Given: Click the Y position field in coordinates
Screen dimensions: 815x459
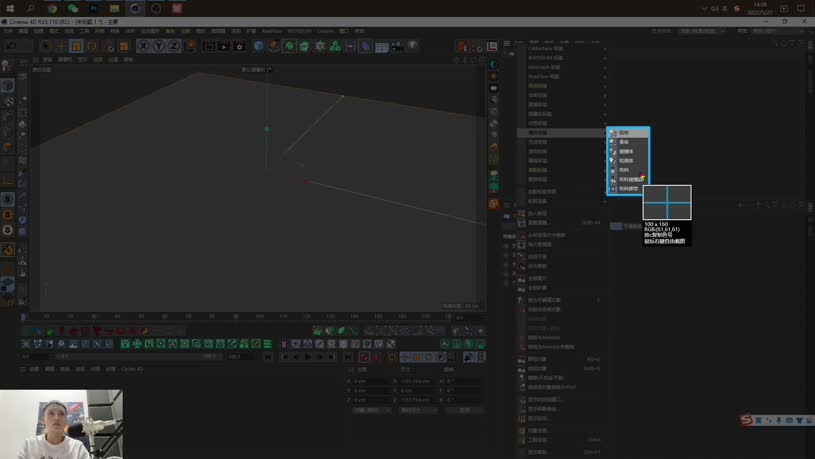Looking at the screenshot, I should 371,390.
